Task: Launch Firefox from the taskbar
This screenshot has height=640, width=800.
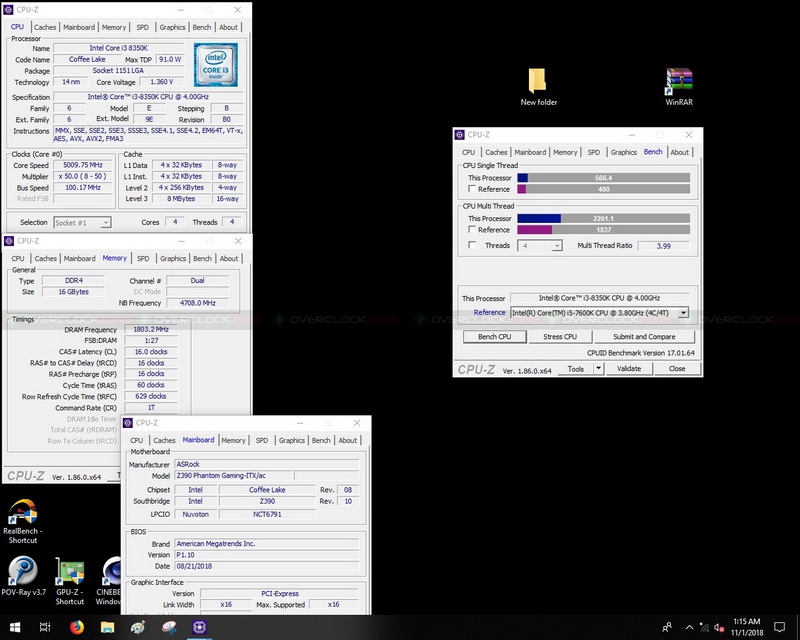Action: pos(77,627)
